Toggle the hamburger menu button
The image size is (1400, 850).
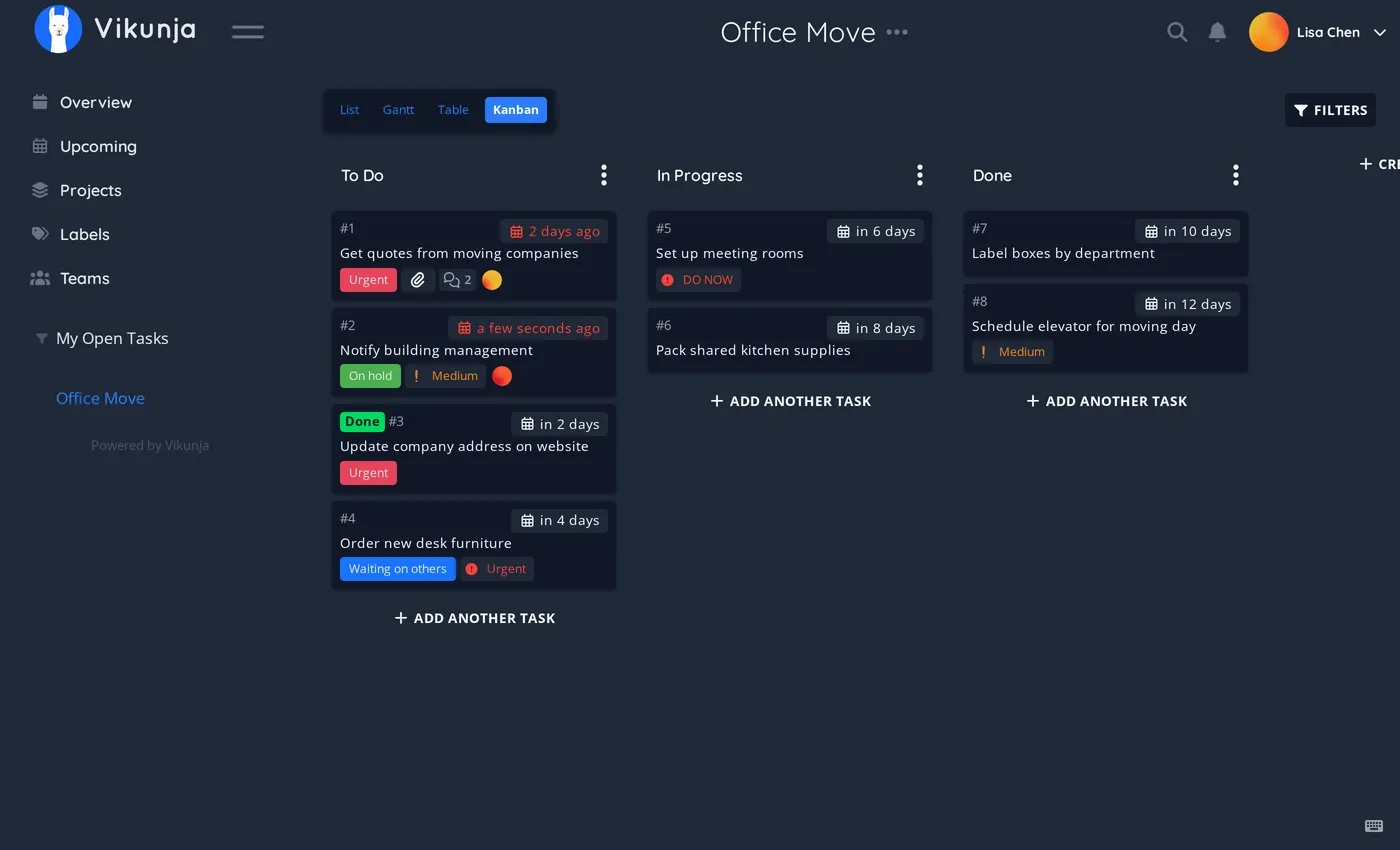248,32
